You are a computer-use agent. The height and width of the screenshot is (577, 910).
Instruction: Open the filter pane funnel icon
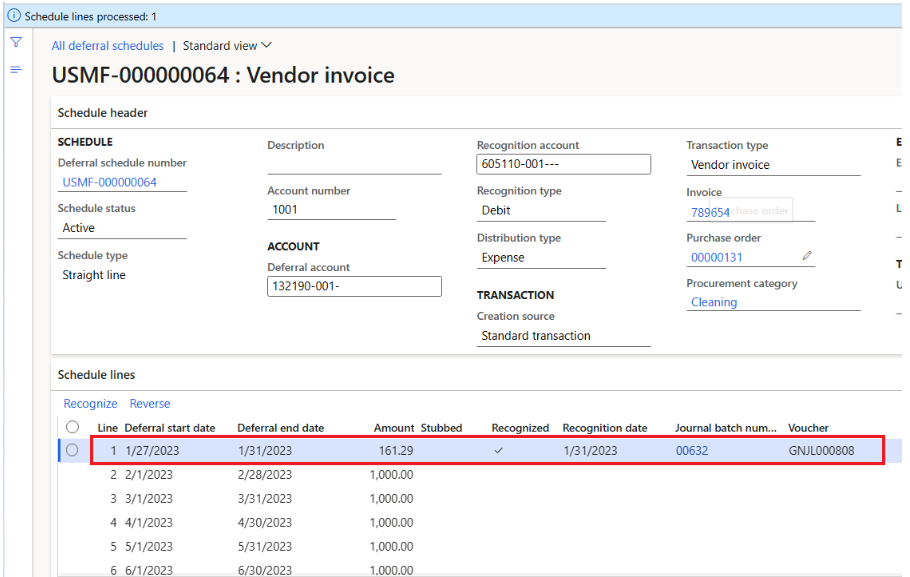click(x=16, y=42)
